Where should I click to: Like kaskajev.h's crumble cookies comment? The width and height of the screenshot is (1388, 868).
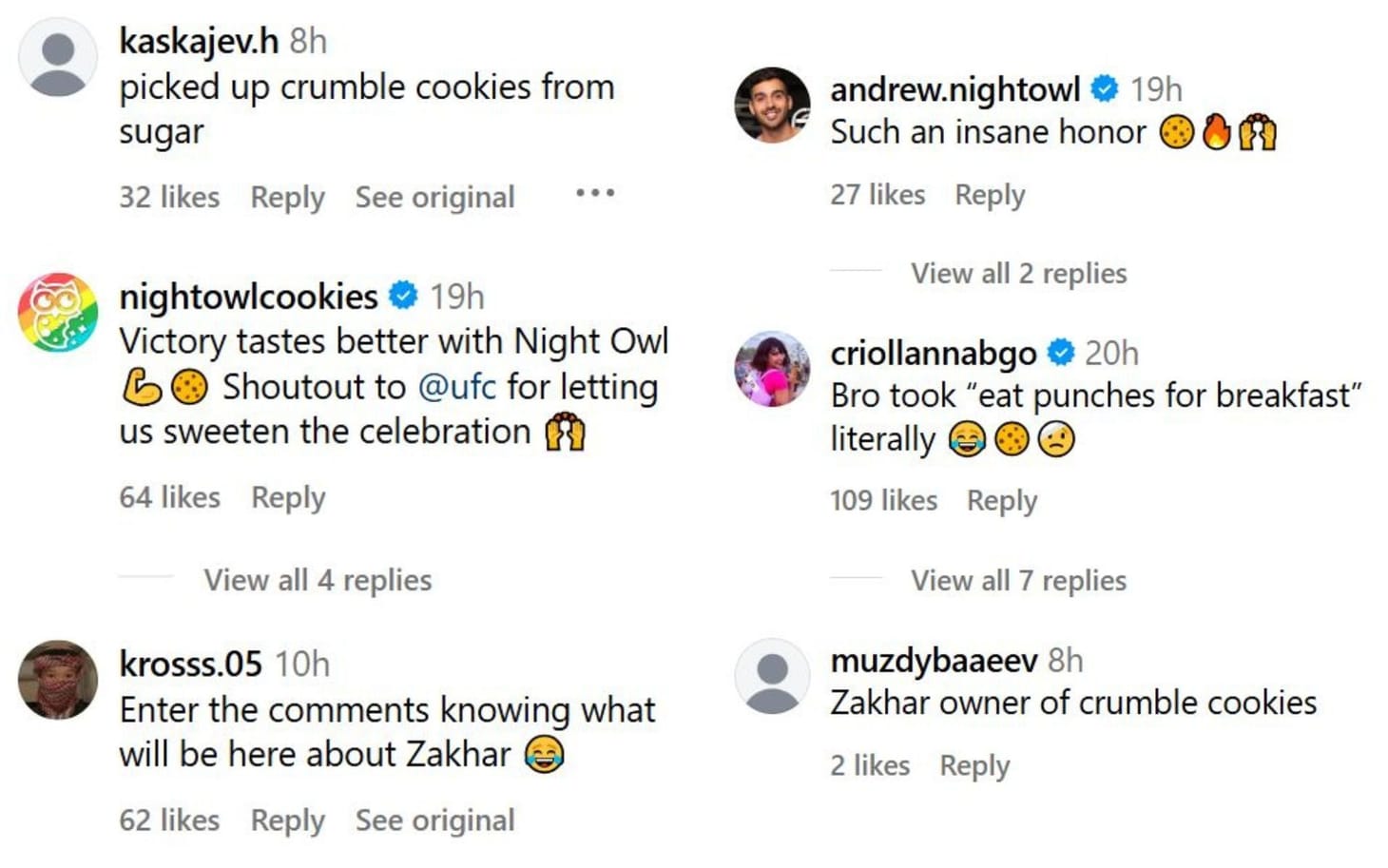[167, 197]
